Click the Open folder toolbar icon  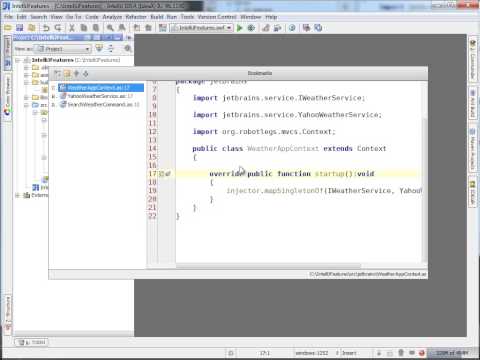pos(8,28)
